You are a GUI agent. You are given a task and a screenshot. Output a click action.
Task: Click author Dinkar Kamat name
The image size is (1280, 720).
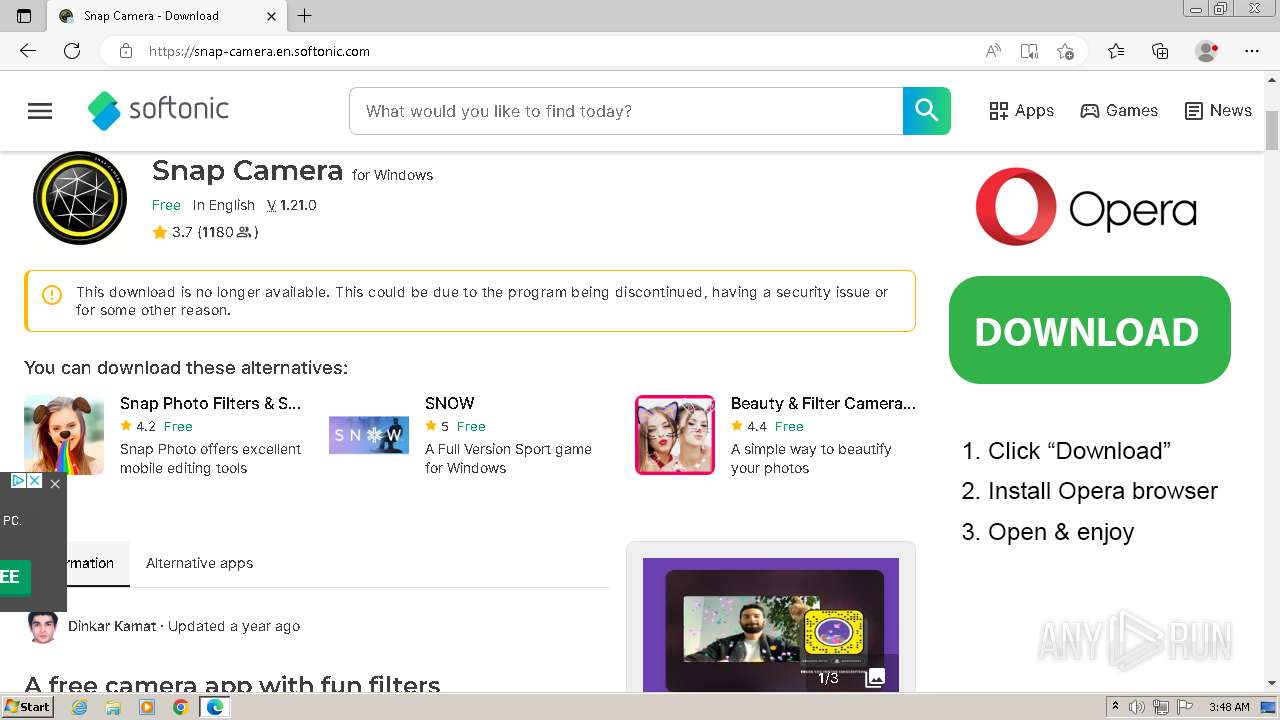(x=112, y=626)
